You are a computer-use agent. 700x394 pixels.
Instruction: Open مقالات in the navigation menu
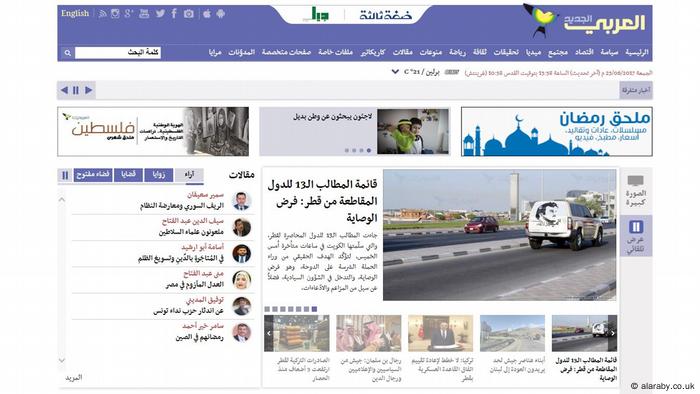tap(402, 52)
